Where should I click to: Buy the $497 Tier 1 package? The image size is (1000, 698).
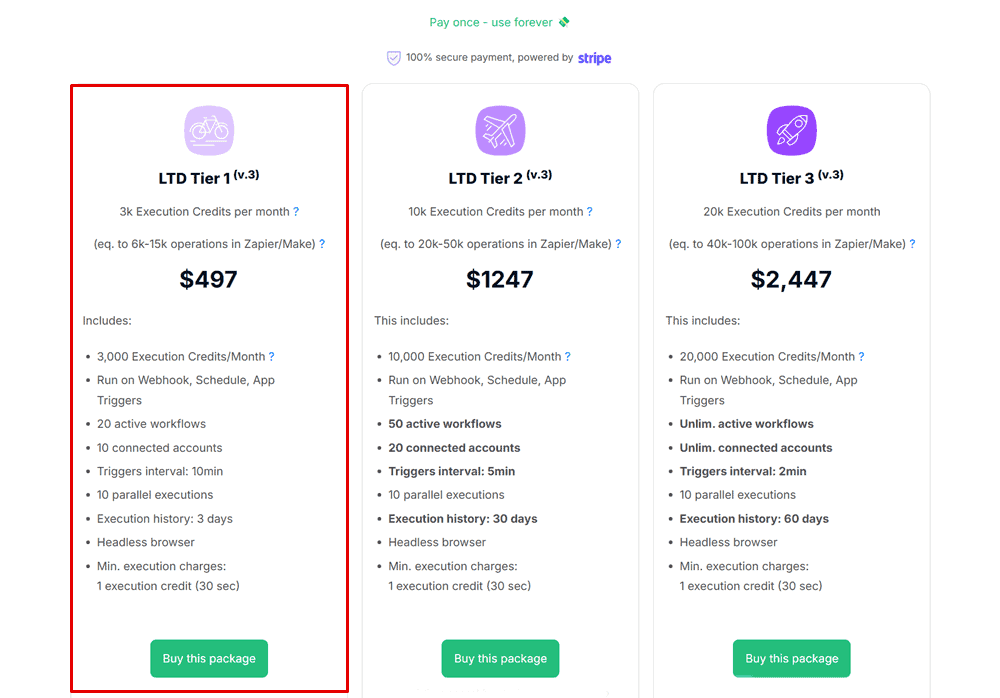[209, 658]
